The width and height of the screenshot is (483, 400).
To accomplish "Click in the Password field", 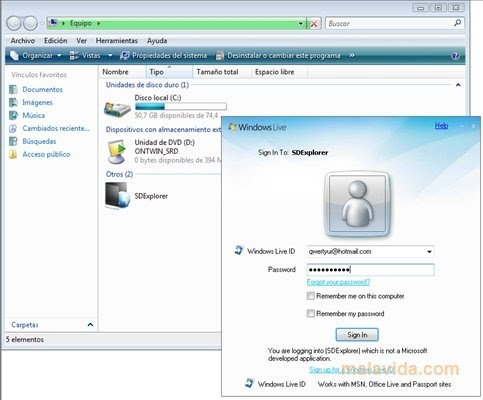I will click(370, 270).
